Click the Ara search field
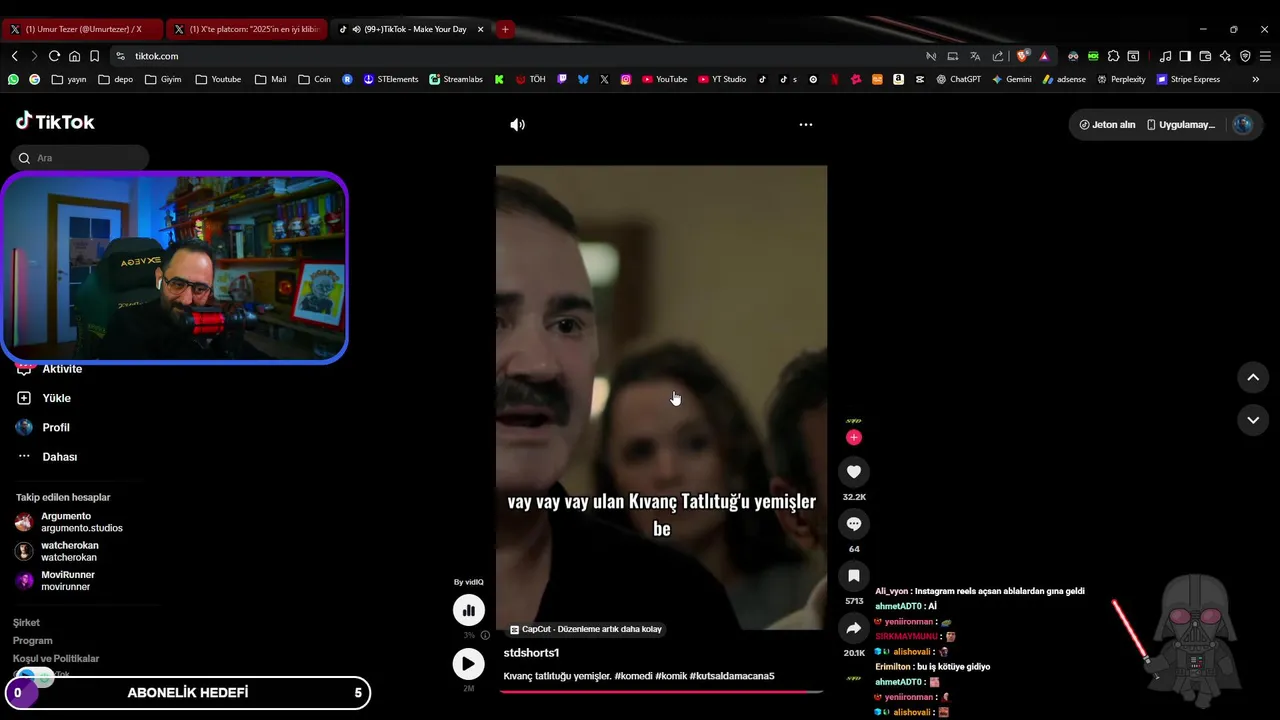This screenshot has width=1280, height=720. 80,158
